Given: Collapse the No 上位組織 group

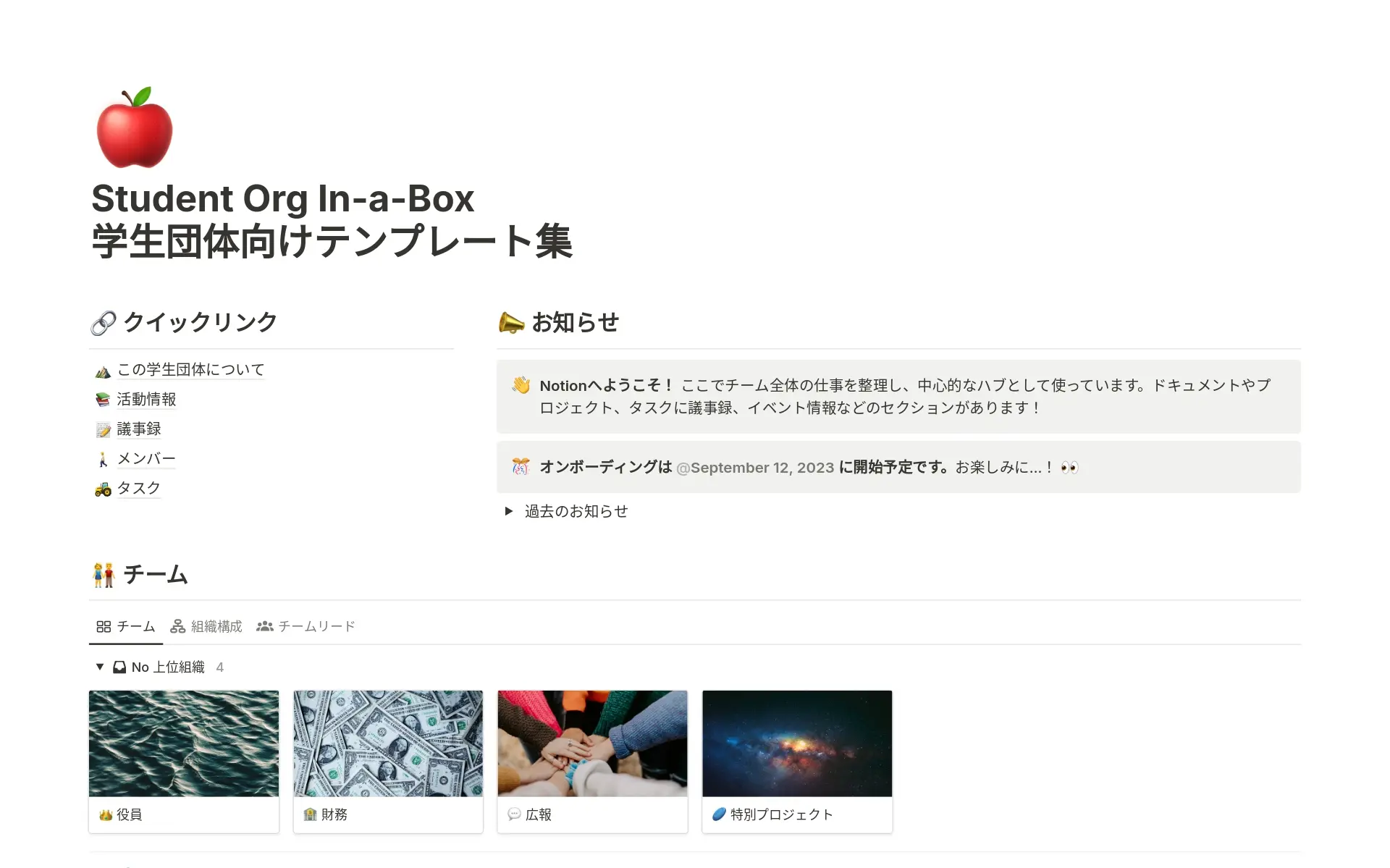Looking at the screenshot, I should [100, 667].
